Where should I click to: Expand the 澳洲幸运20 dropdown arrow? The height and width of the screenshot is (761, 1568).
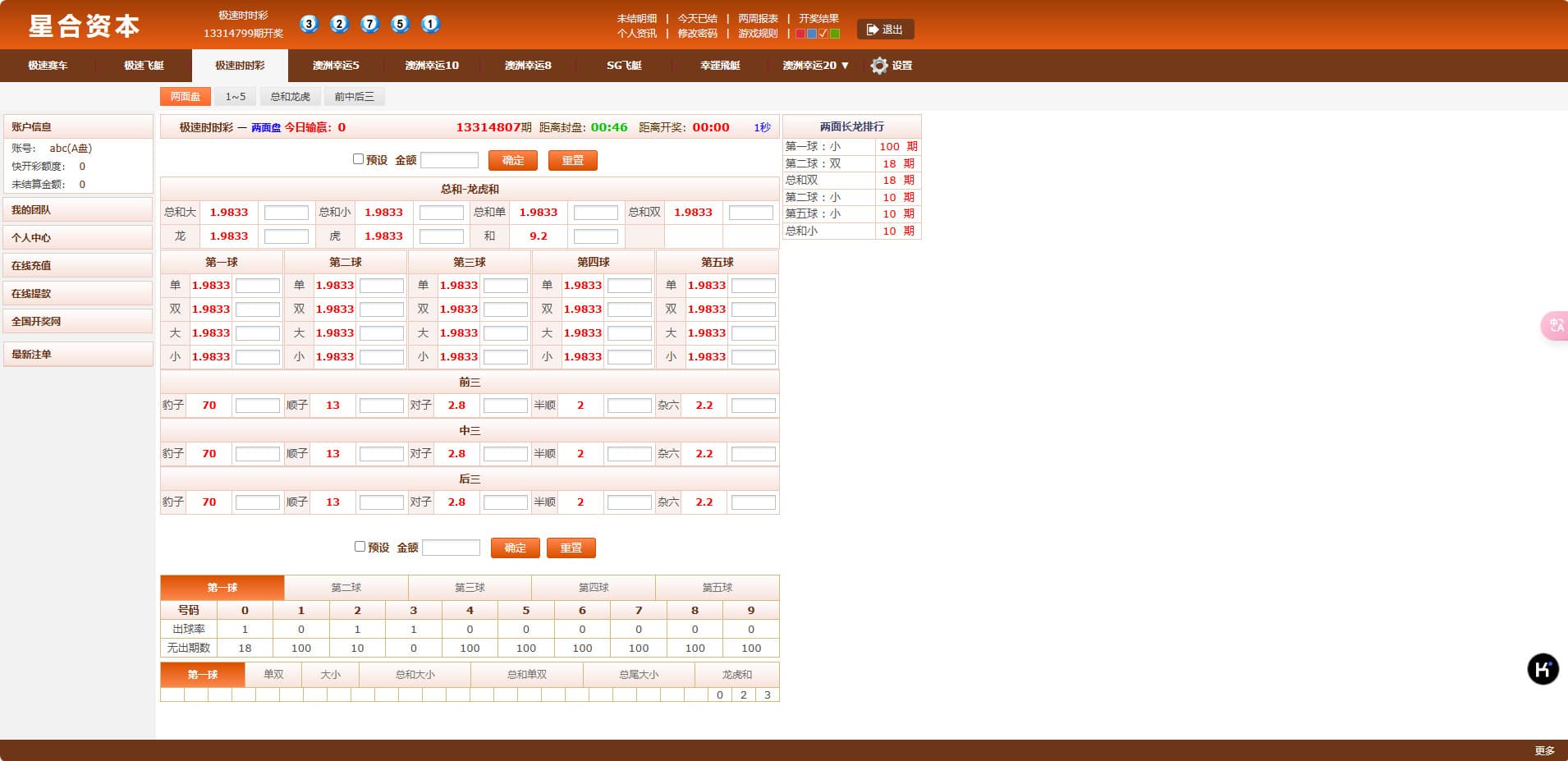click(845, 66)
